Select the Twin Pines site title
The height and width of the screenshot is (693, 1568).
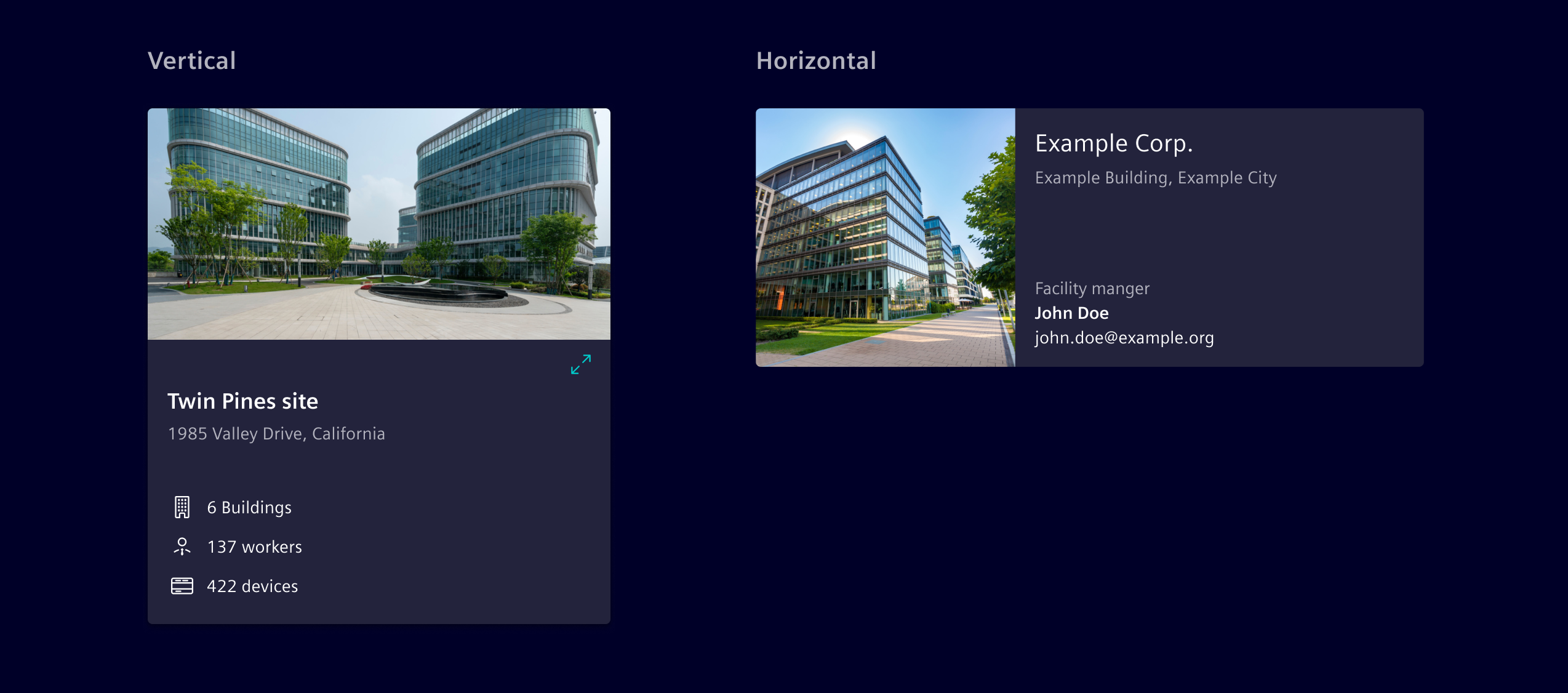[242, 401]
